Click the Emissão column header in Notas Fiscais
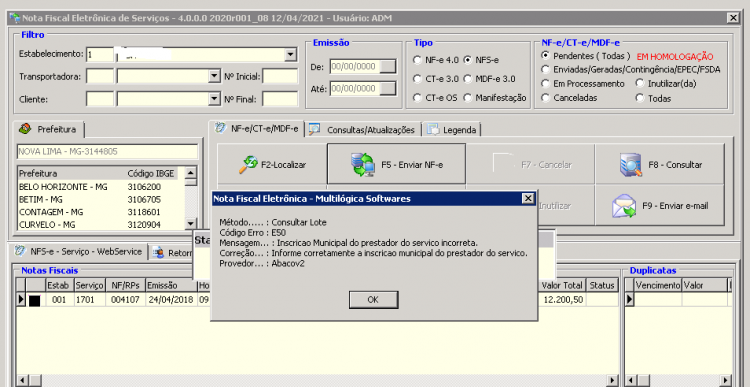Image resolution: width=750 pixels, height=387 pixels. [172, 286]
